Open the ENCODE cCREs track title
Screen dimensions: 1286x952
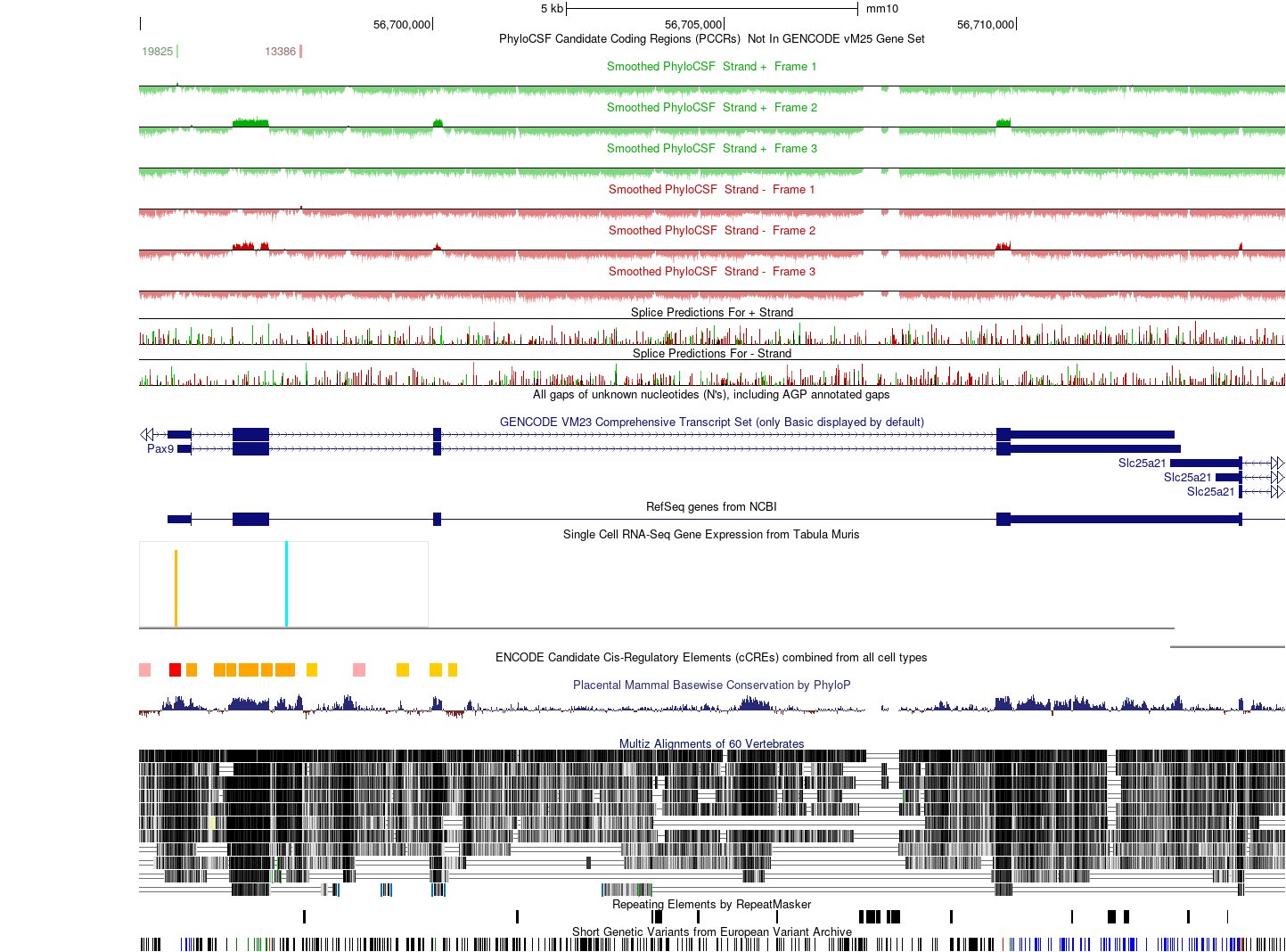pos(711,657)
